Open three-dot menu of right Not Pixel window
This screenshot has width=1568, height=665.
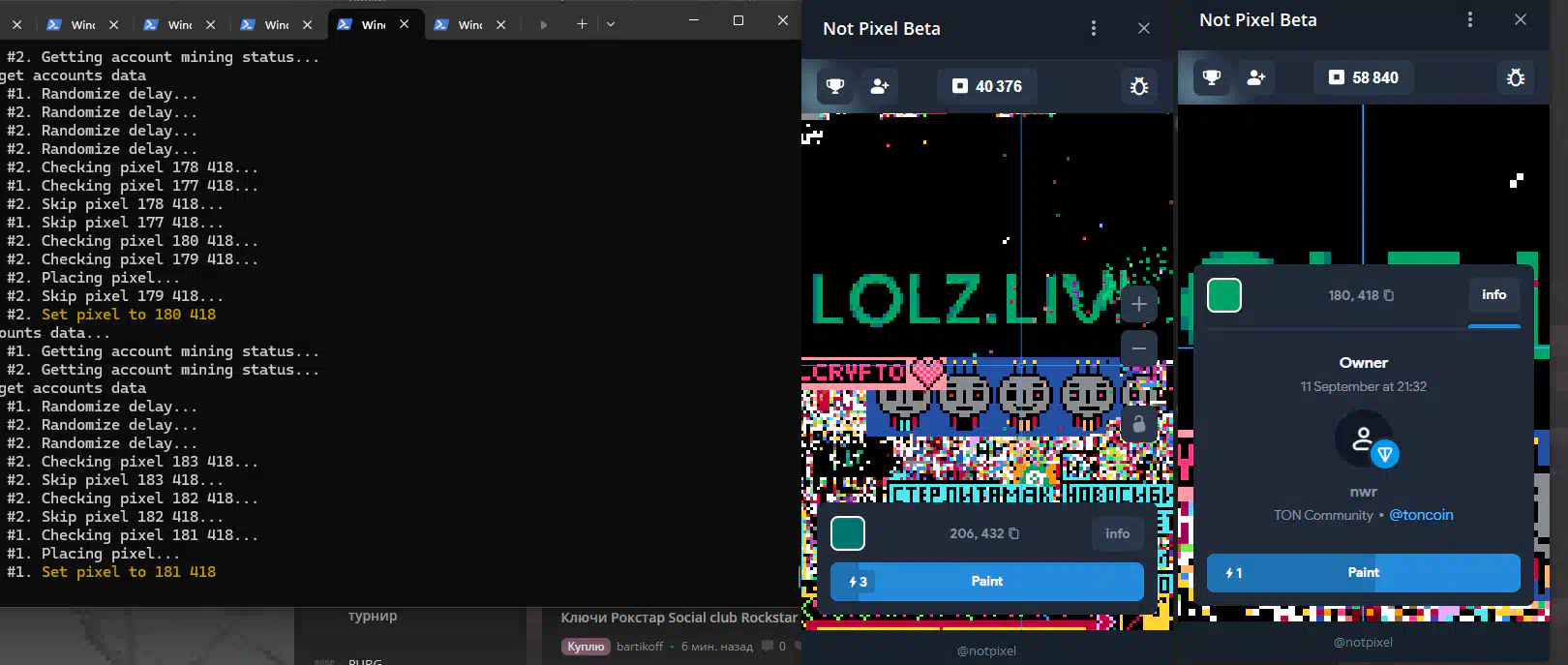pos(1469,20)
